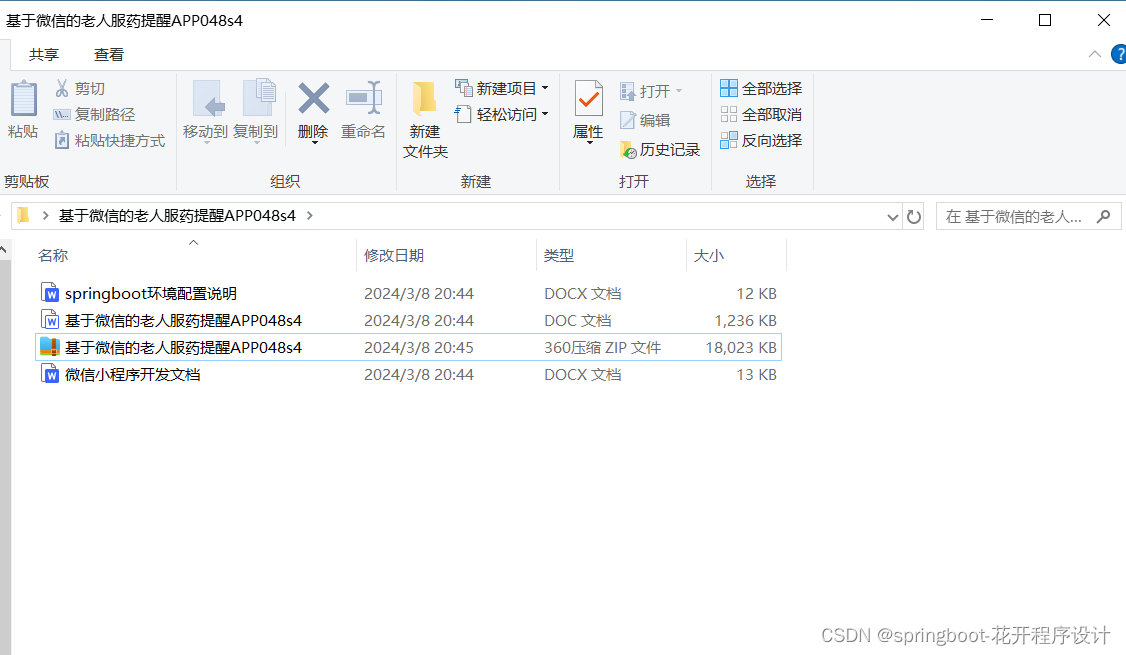
Task: Click the left pane scroll up arrow
Action: [4, 250]
